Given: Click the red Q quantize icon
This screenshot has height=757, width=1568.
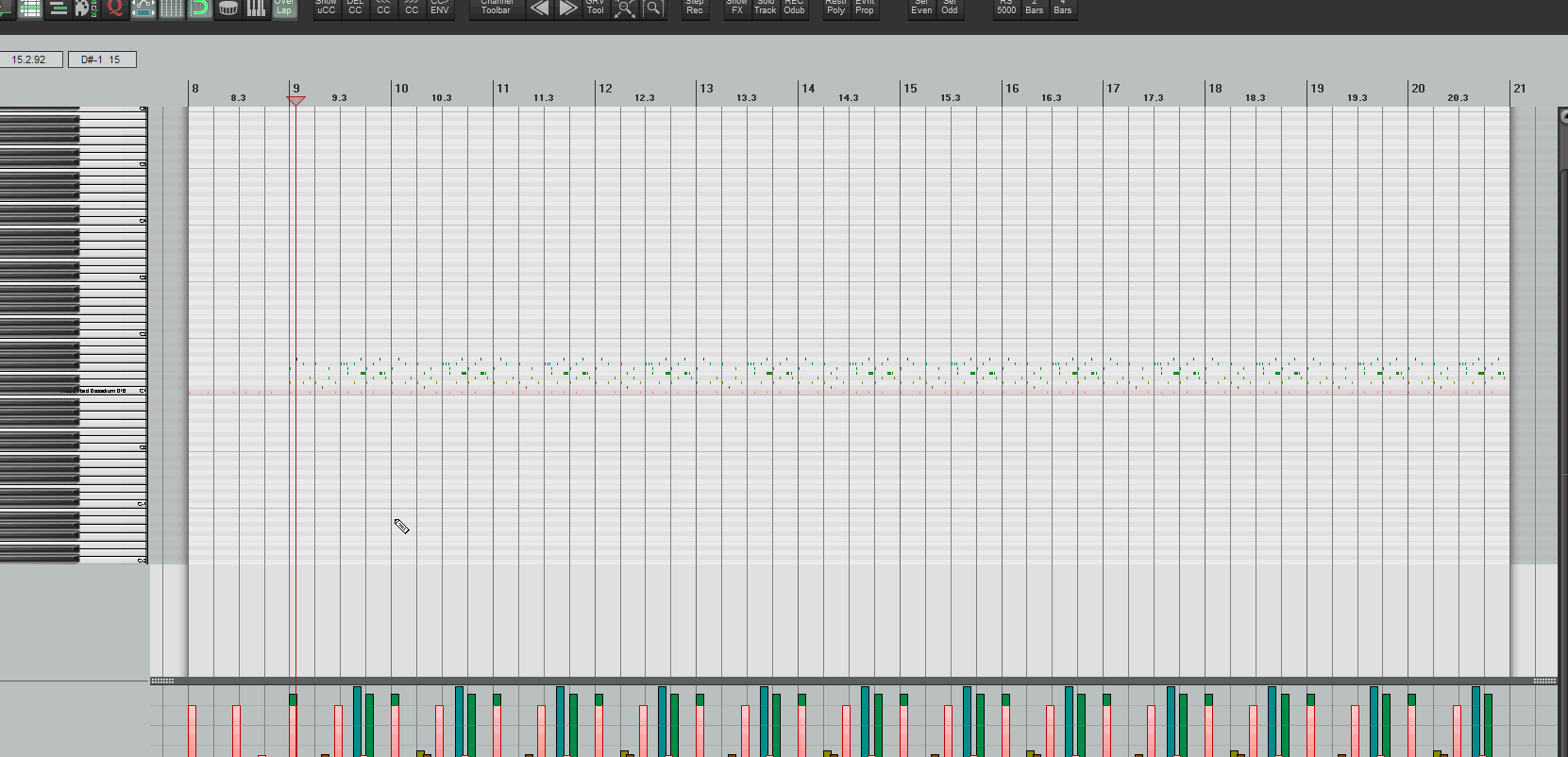Looking at the screenshot, I should (115, 8).
